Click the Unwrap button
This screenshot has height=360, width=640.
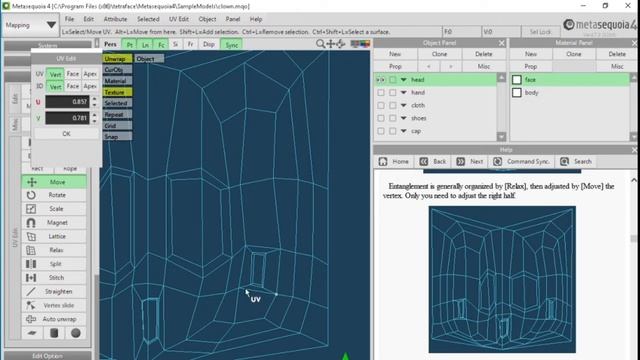pos(118,59)
